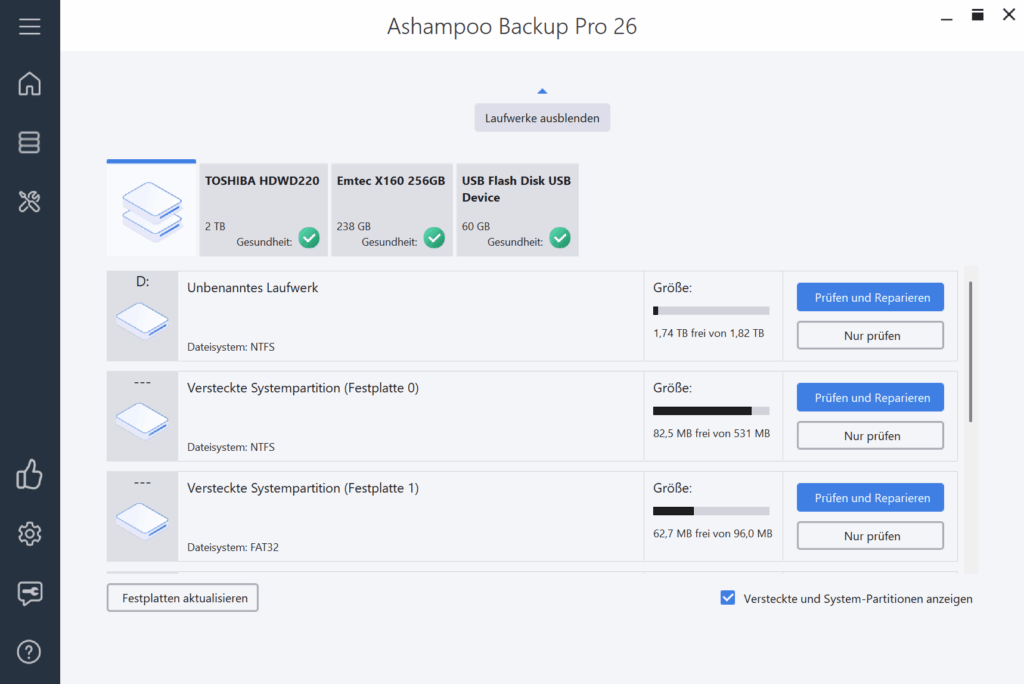This screenshot has height=684, width=1024.
Task: Select the disk icon next to drive D:
Action: click(142, 322)
